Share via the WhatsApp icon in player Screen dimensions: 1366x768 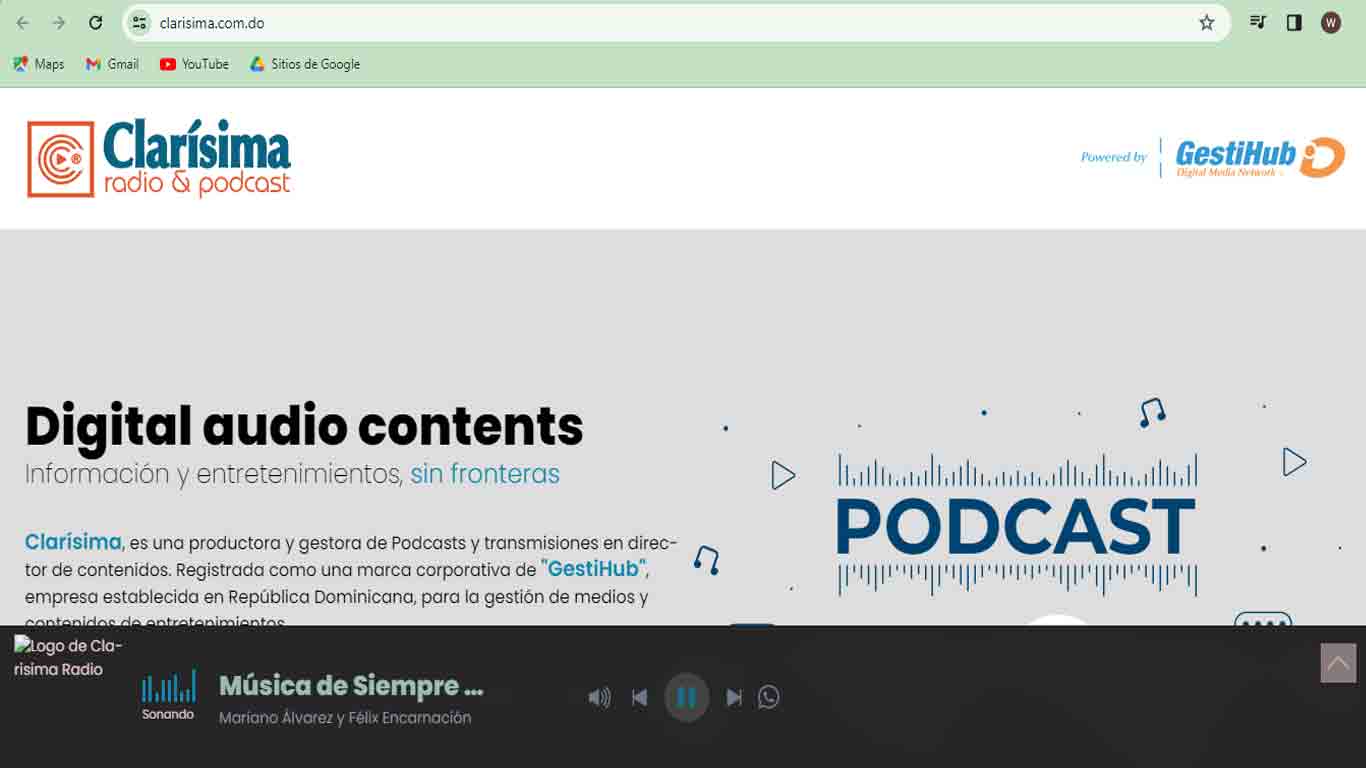pos(769,697)
